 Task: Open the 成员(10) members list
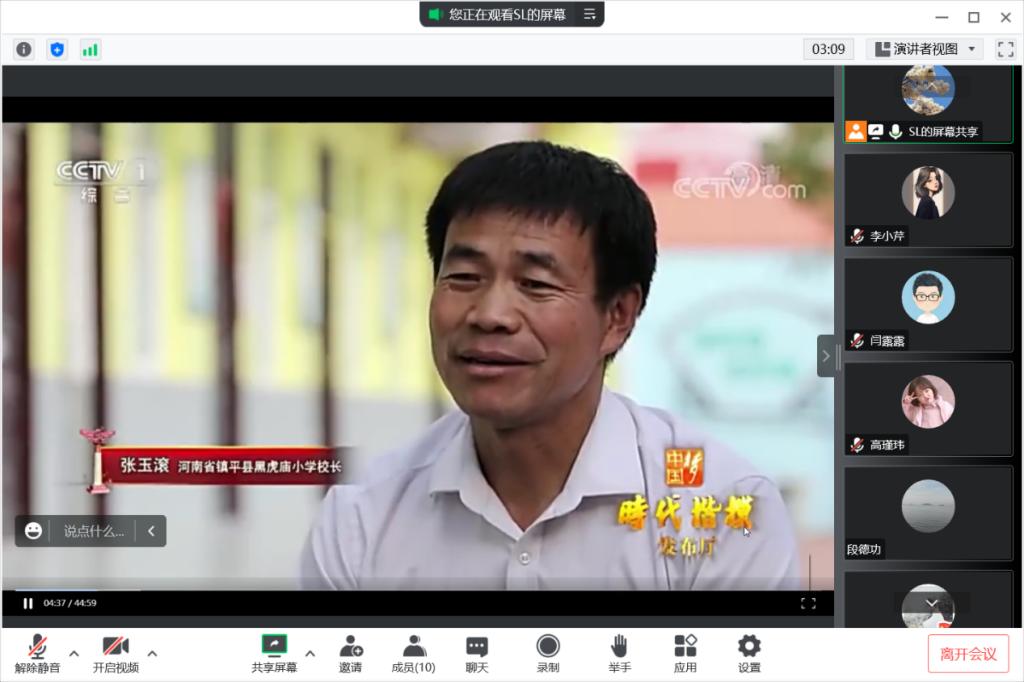(x=413, y=654)
